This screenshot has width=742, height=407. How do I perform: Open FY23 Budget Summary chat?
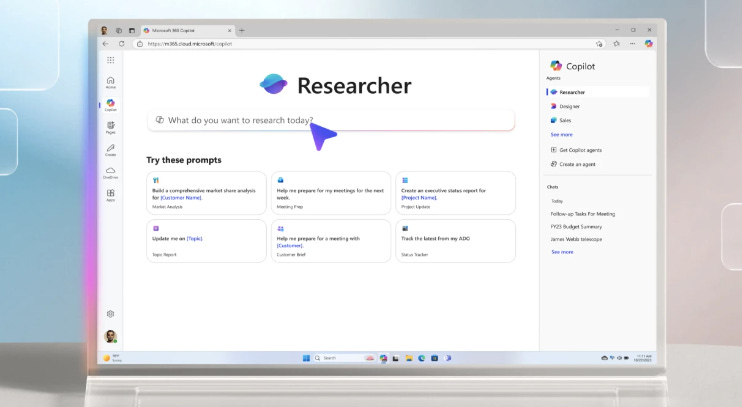coord(576,227)
